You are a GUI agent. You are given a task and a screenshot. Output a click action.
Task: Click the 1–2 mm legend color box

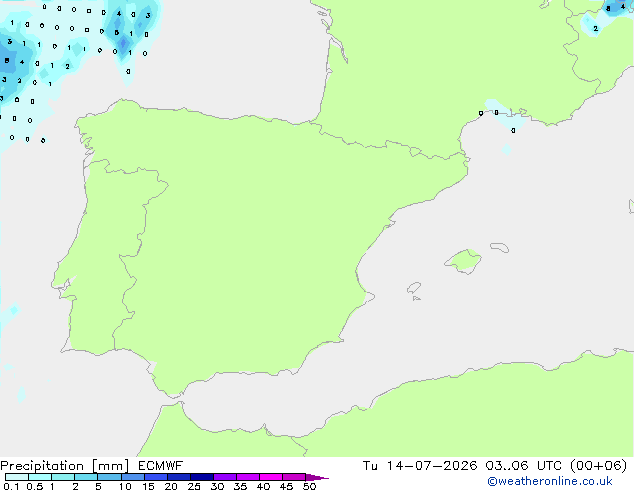pyautogui.click(x=63, y=477)
